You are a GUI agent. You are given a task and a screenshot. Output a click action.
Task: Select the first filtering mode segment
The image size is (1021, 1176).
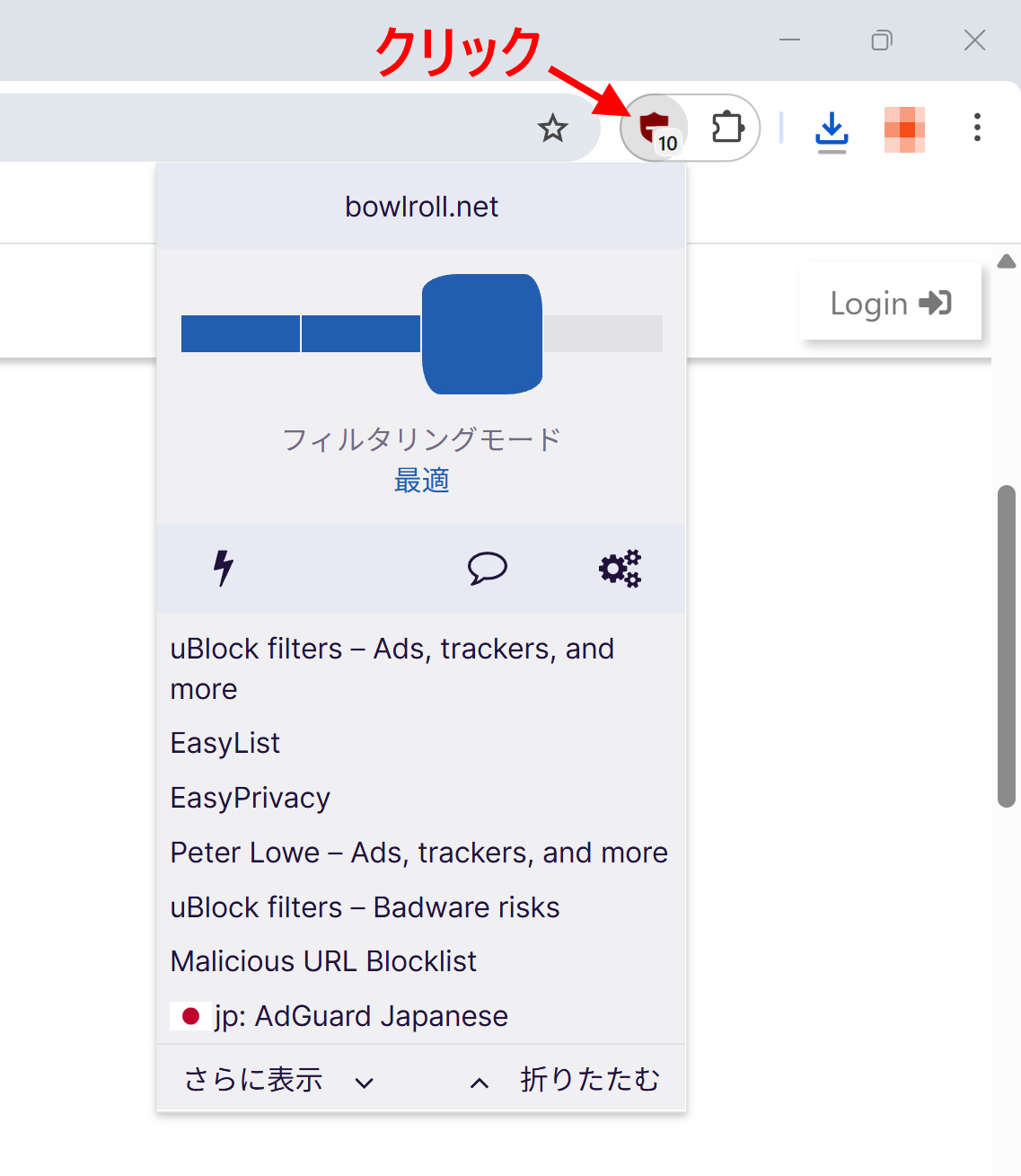pyautogui.click(x=241, y=333)
